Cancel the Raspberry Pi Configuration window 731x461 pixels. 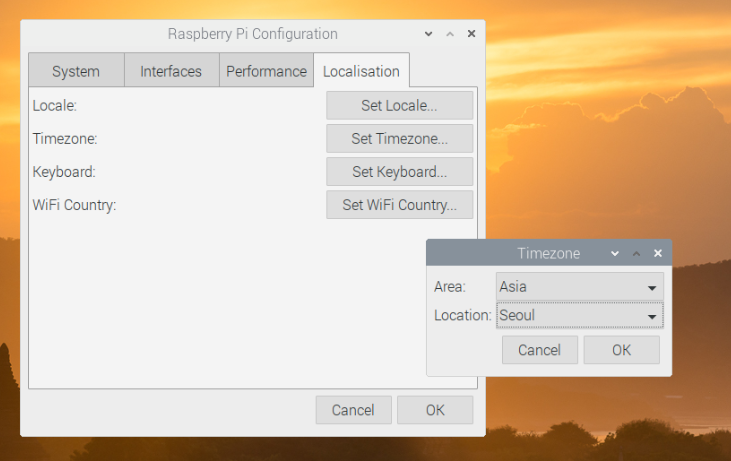[353, 410]
